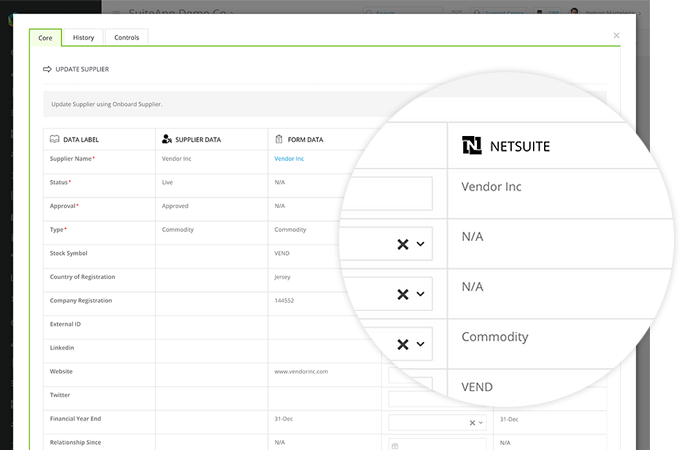Select the Linkedin row label
This screenshot has height=450, width=683.
pos(62,348)
